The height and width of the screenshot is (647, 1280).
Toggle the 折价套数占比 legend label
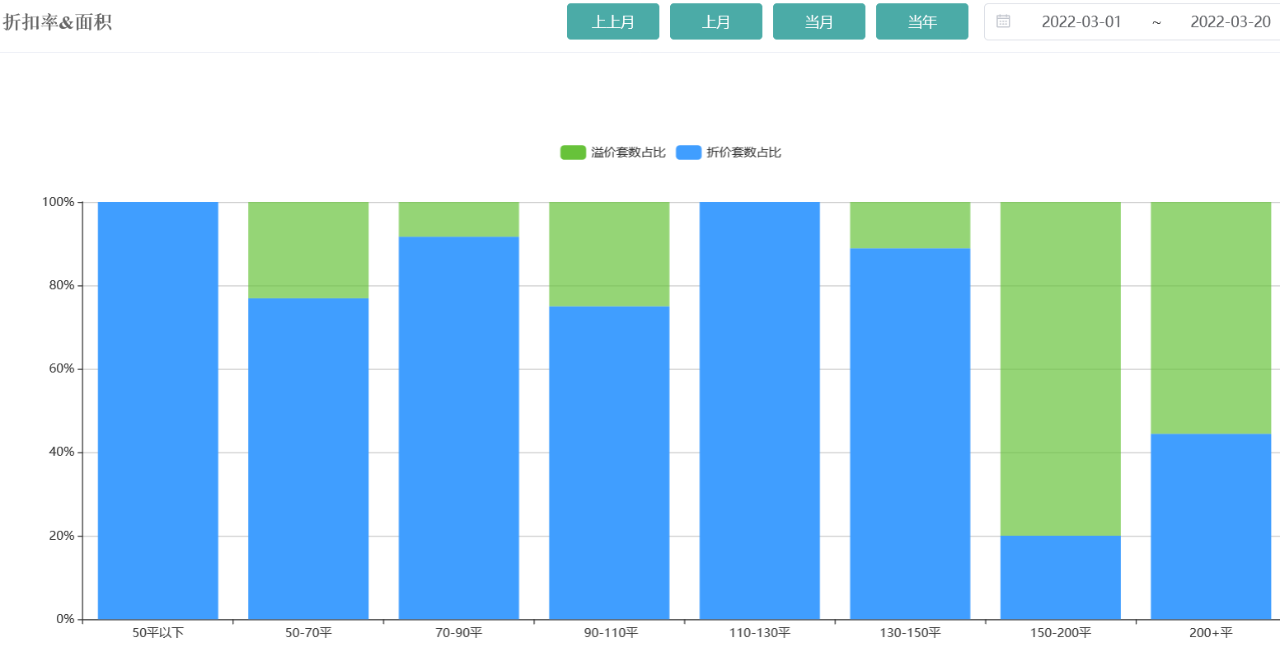tap(743, 152)
